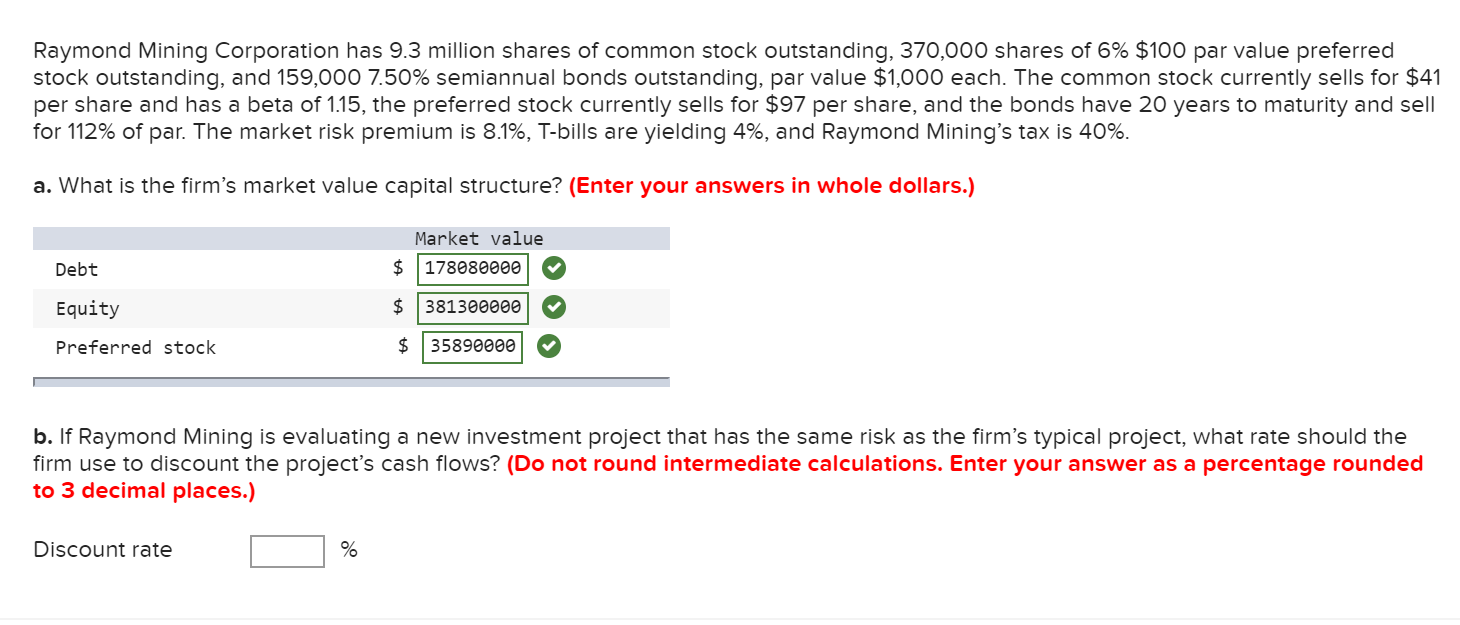Click the percent symbol after Discount rate box
This screenshot has width=1460, height=625.
tap(348, 550)
